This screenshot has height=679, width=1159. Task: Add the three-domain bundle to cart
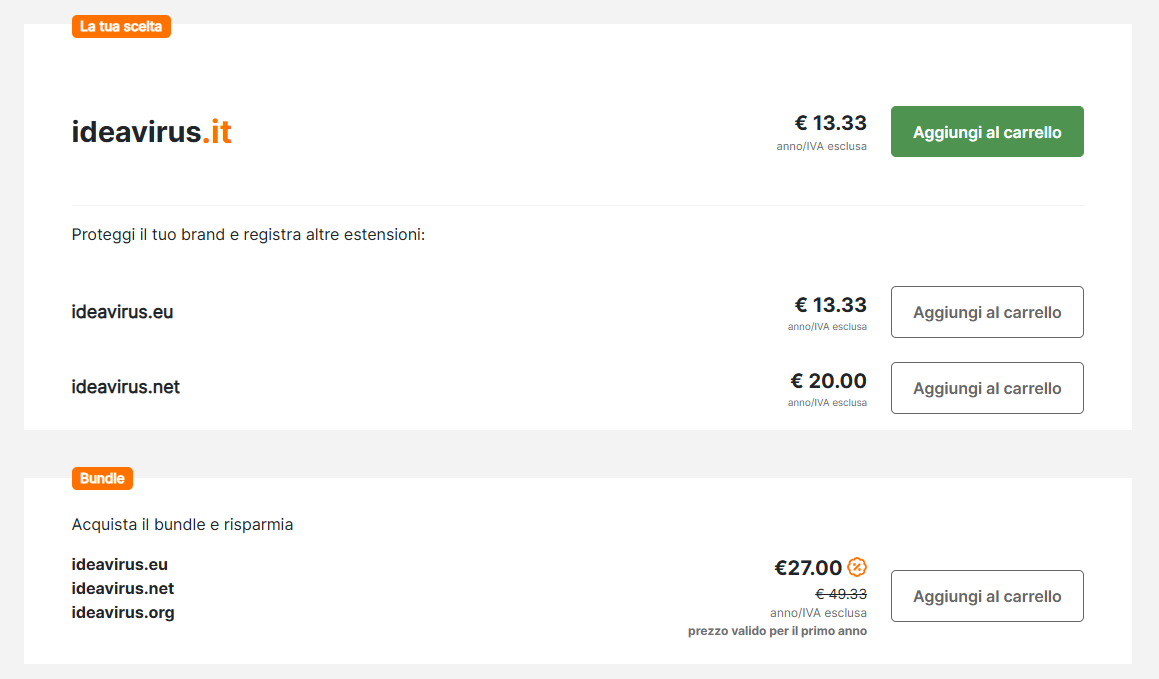click(x=987, y=596)
